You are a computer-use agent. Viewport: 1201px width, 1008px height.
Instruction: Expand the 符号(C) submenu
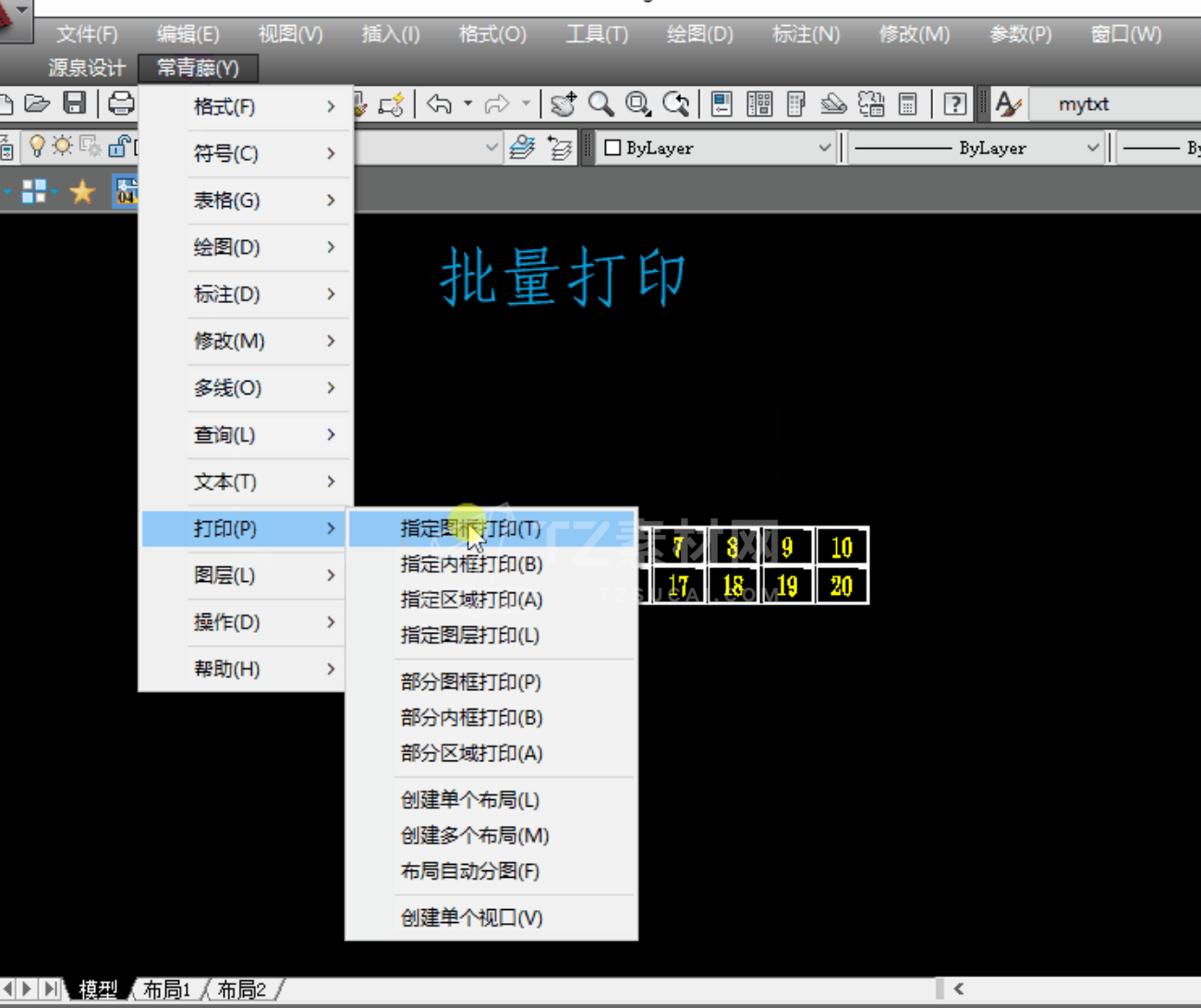tap(247, 153)
